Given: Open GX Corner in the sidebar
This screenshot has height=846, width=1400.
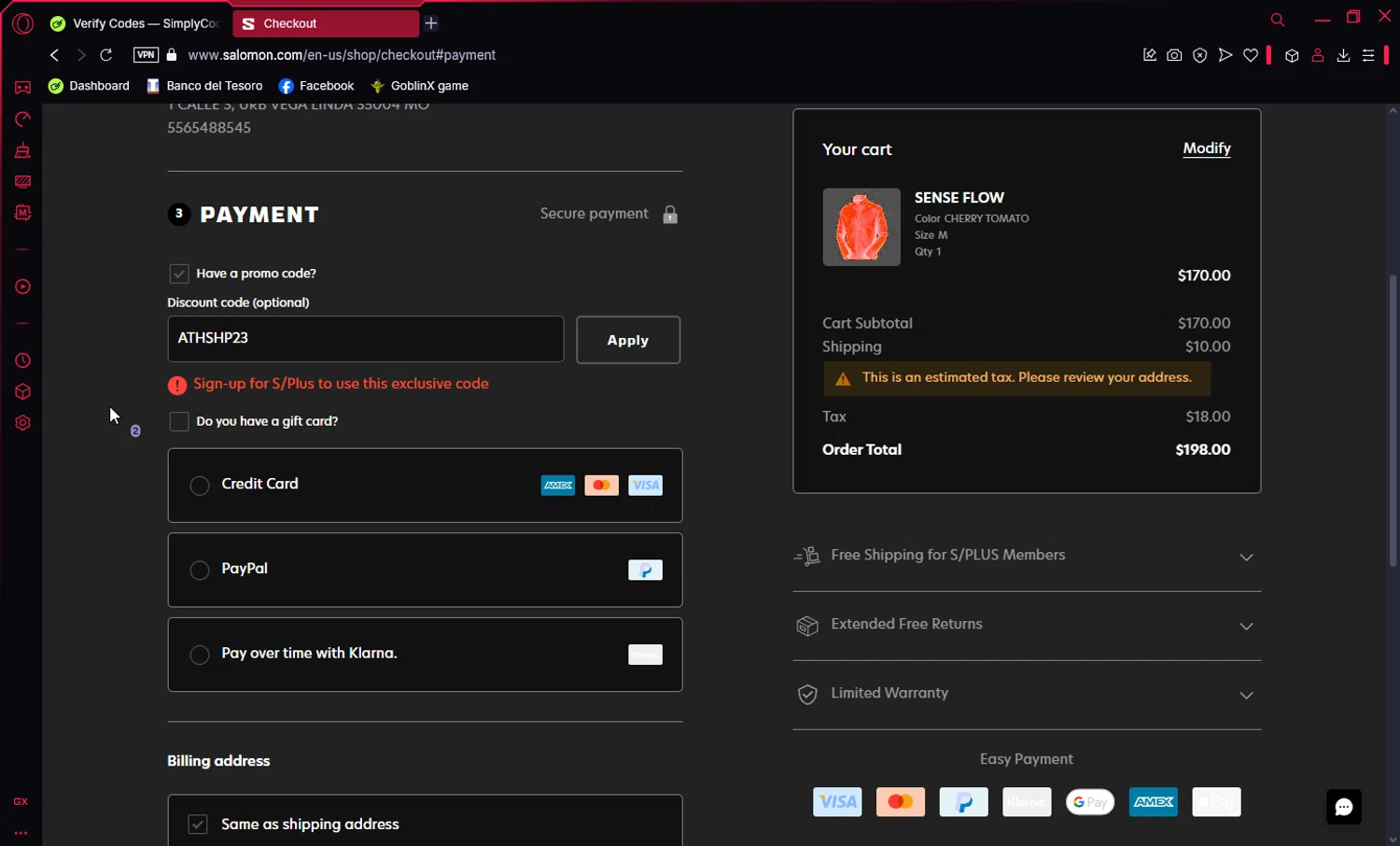Looking at the screenshot, I should pos(22,88).
